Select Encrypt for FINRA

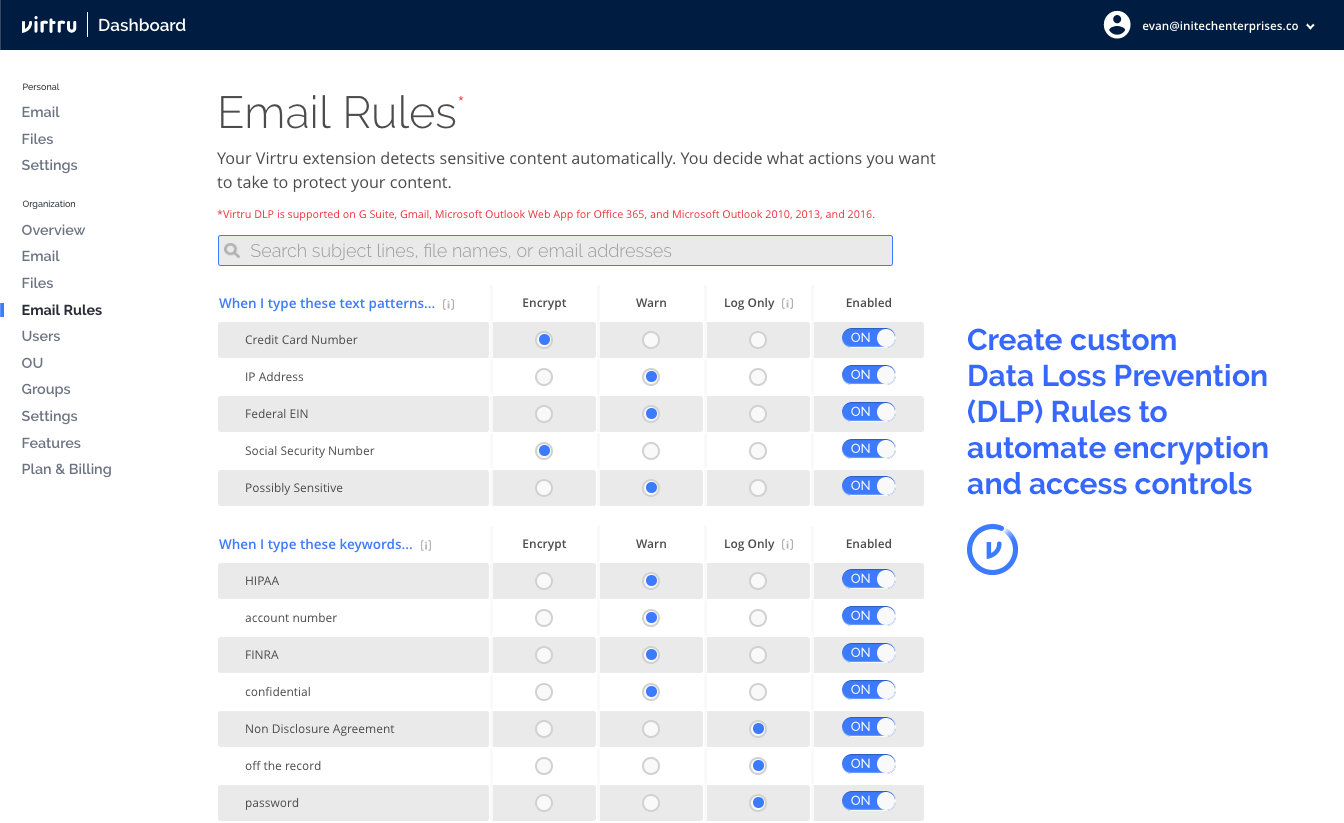coord(544,655)
